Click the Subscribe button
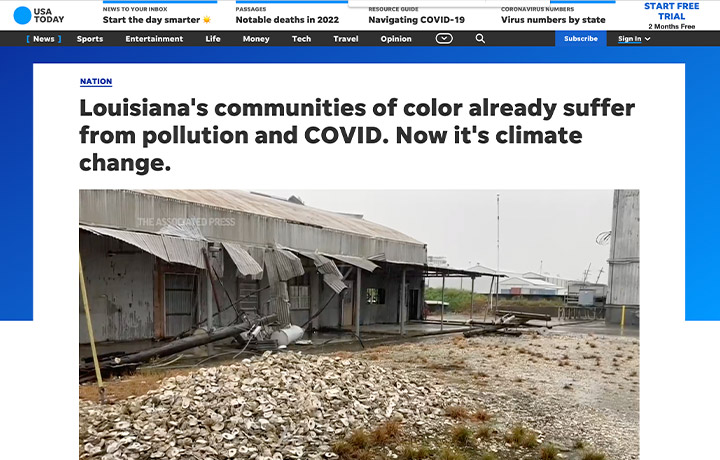Viewport: 720px width, 460px height. (580, 39)
